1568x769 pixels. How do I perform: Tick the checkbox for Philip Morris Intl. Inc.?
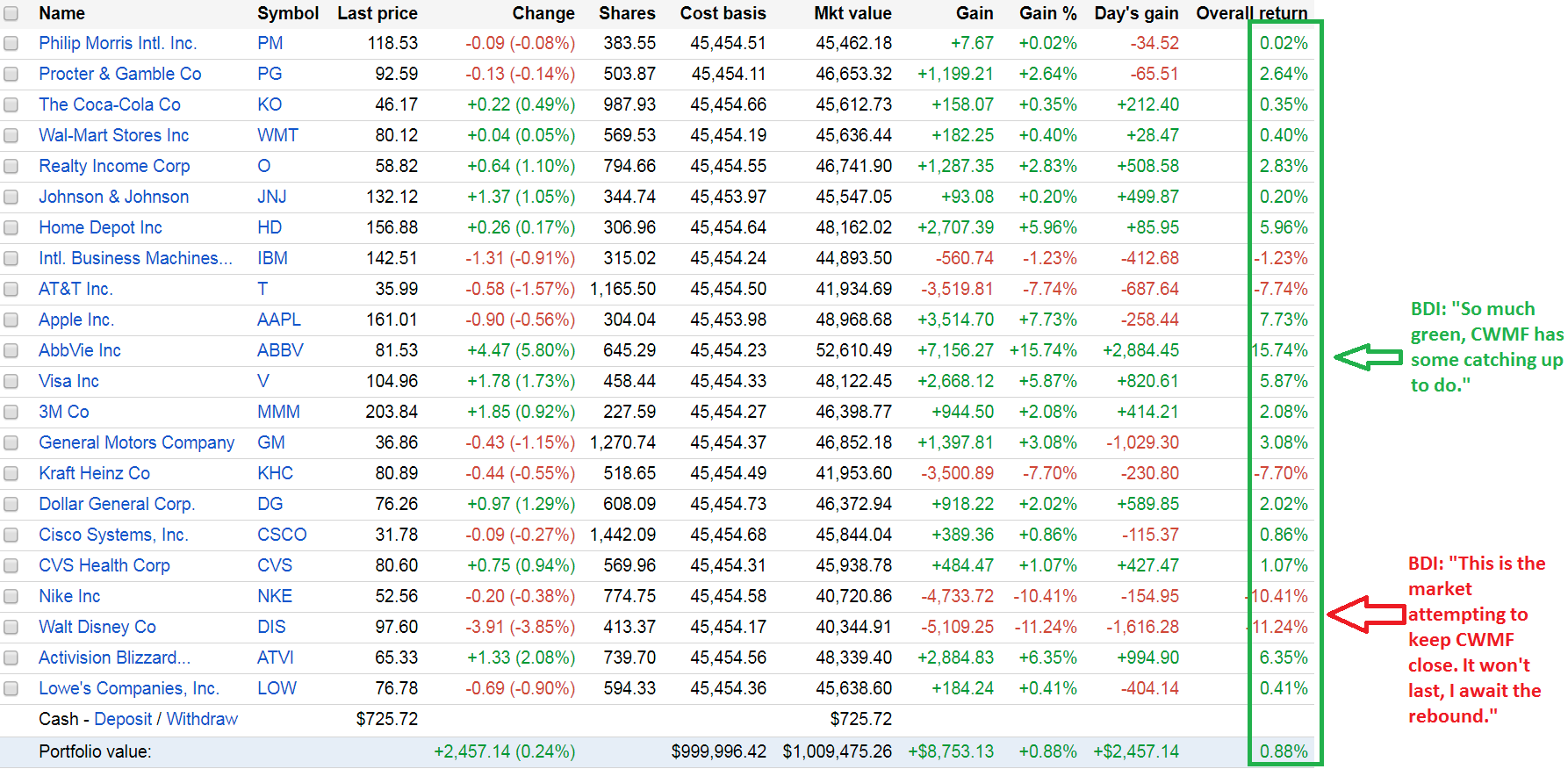pos(11,44)
